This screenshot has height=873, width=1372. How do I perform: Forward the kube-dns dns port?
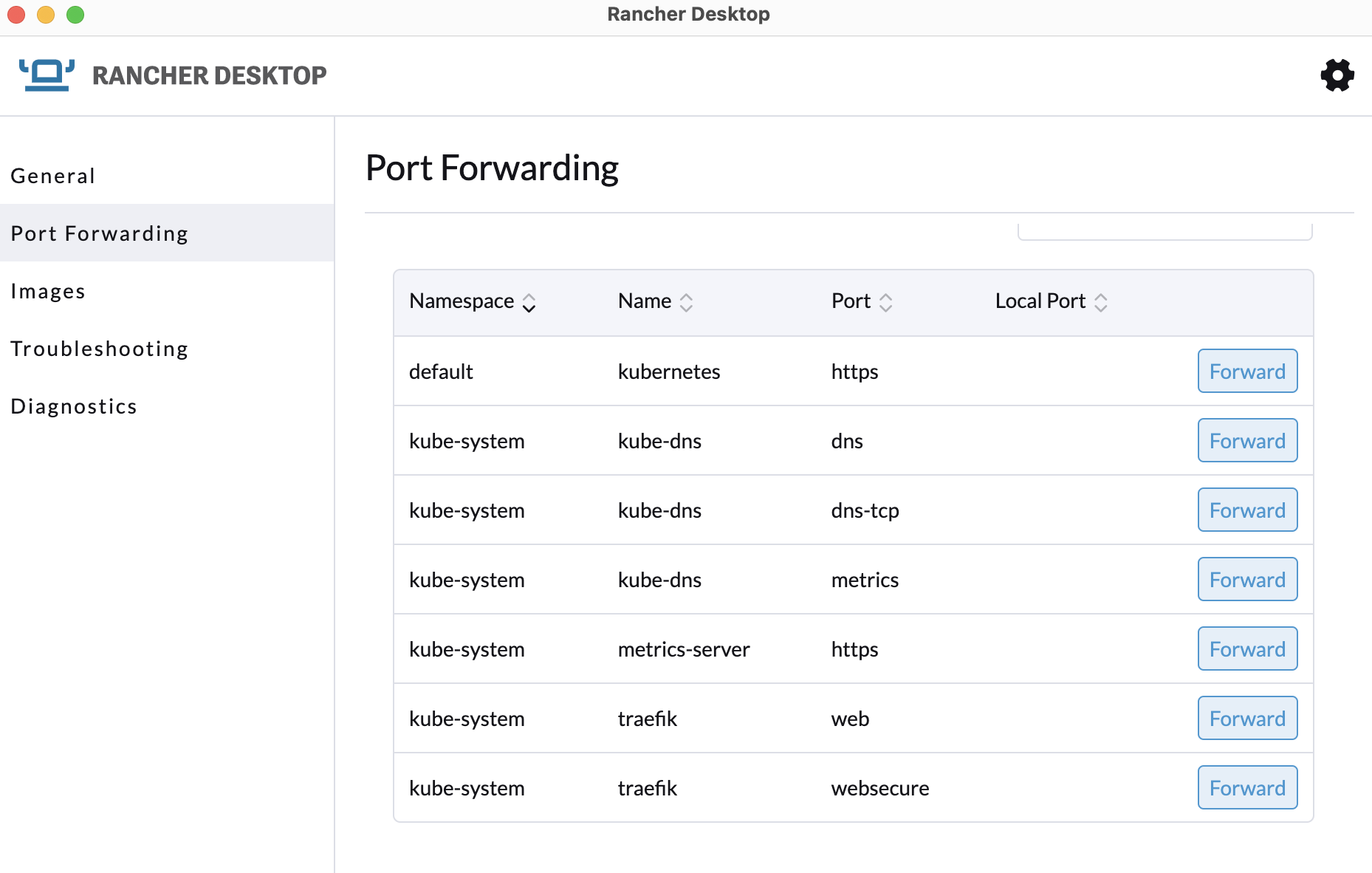pos(1247,441)
